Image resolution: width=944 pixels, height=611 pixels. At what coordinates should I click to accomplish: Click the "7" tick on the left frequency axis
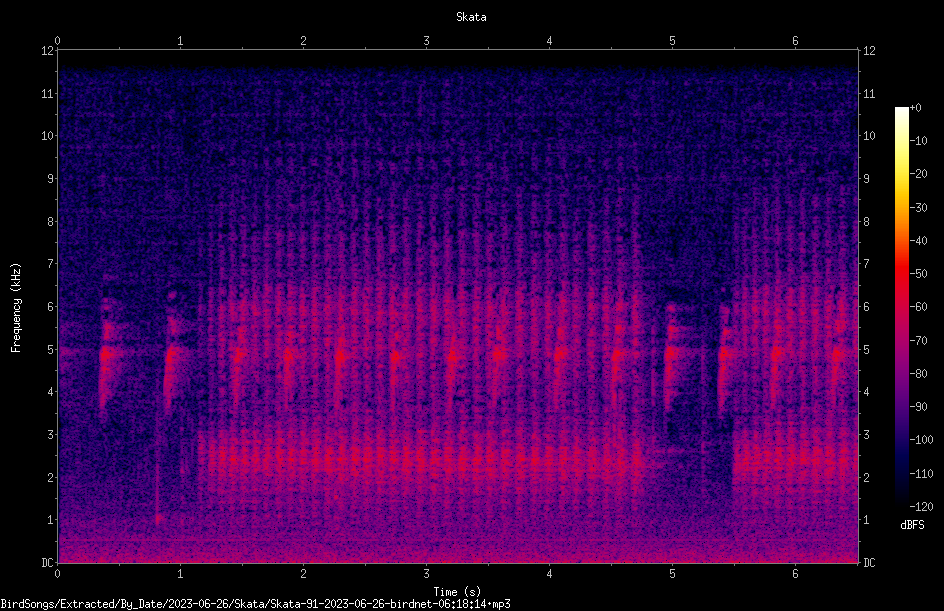[x=51, y=264]
